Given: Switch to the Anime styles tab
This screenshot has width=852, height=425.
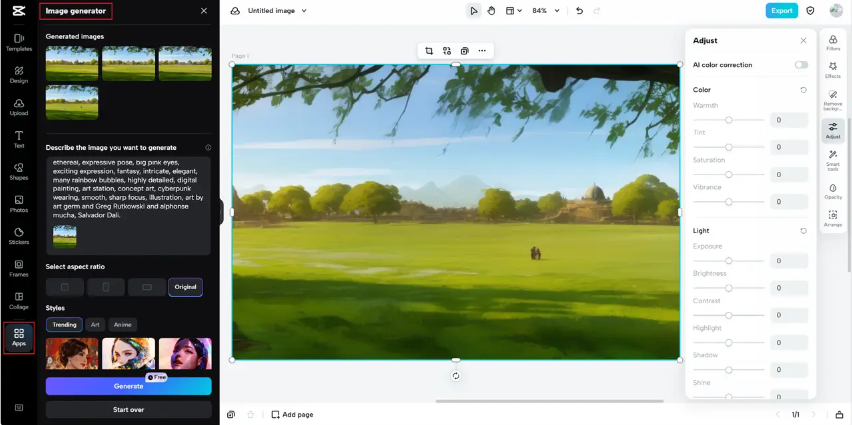Looking at the screenshot, I should pos(123,325).
